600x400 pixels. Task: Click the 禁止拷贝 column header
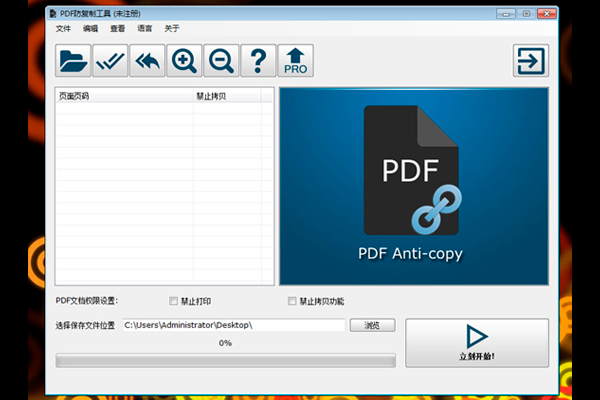[227, 96]
